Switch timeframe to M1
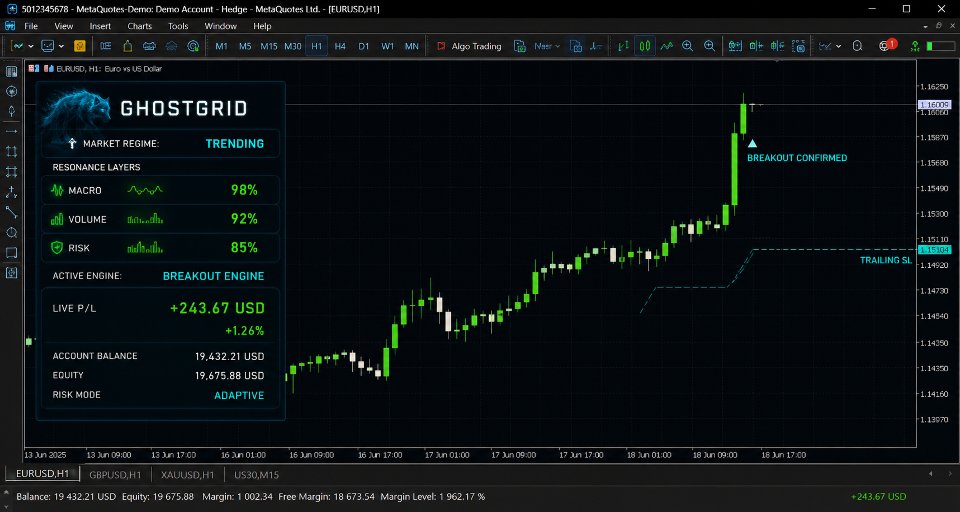Image resolution: width=960 pixels, height=512 pixels. click(x=222, y=46)
